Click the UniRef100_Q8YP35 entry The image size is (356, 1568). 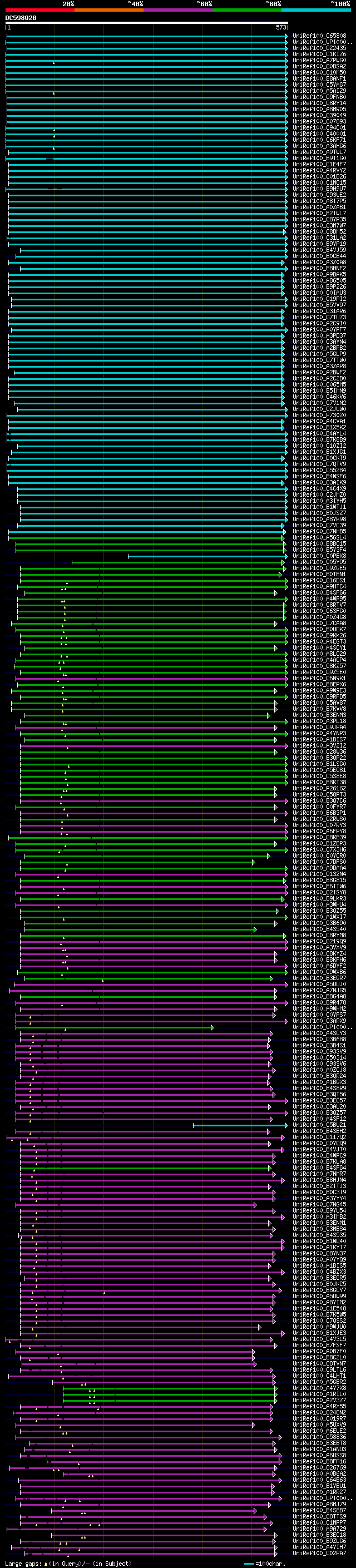click(319, 219)
